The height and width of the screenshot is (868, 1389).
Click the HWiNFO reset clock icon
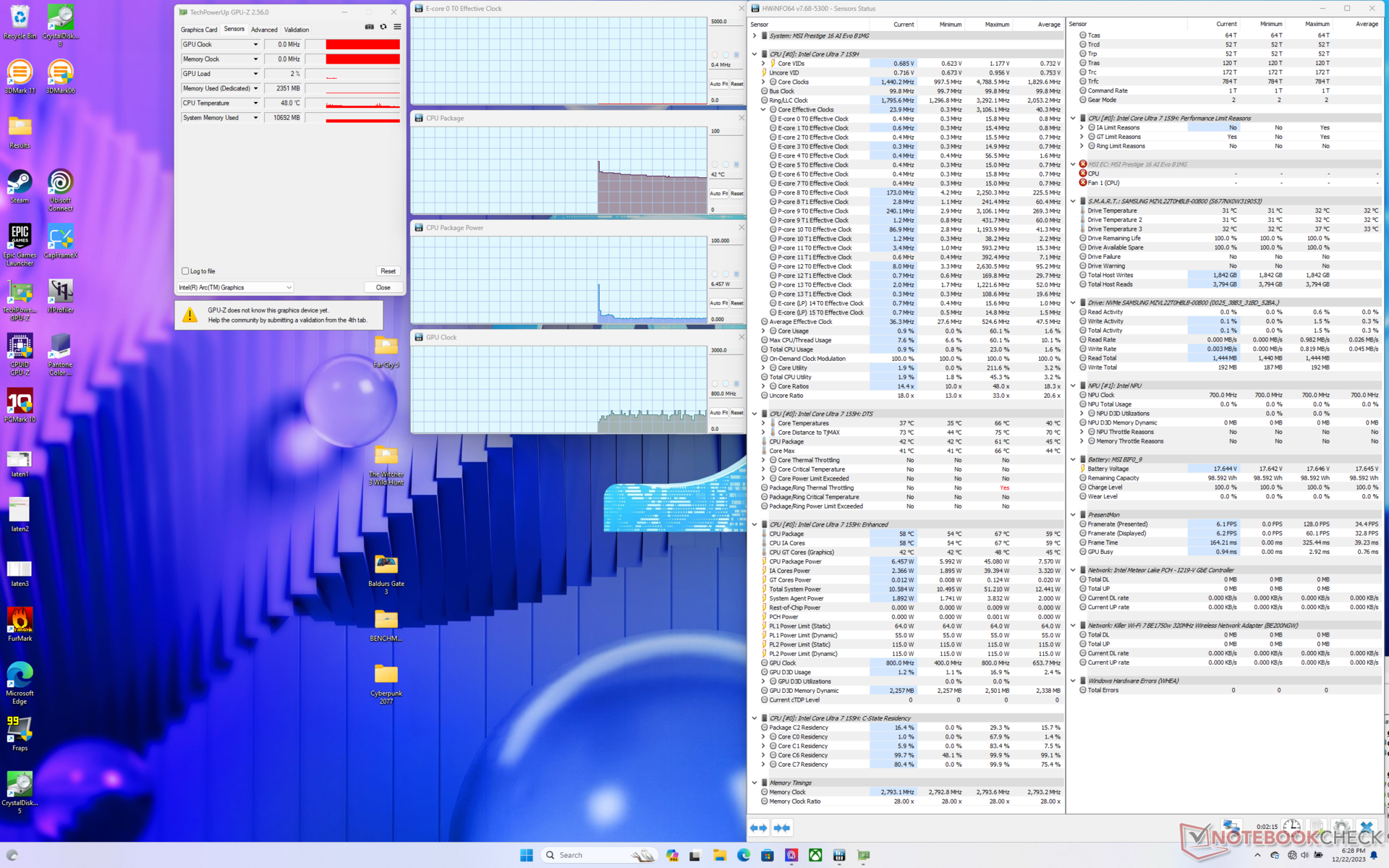click(x=1291, y=826)
